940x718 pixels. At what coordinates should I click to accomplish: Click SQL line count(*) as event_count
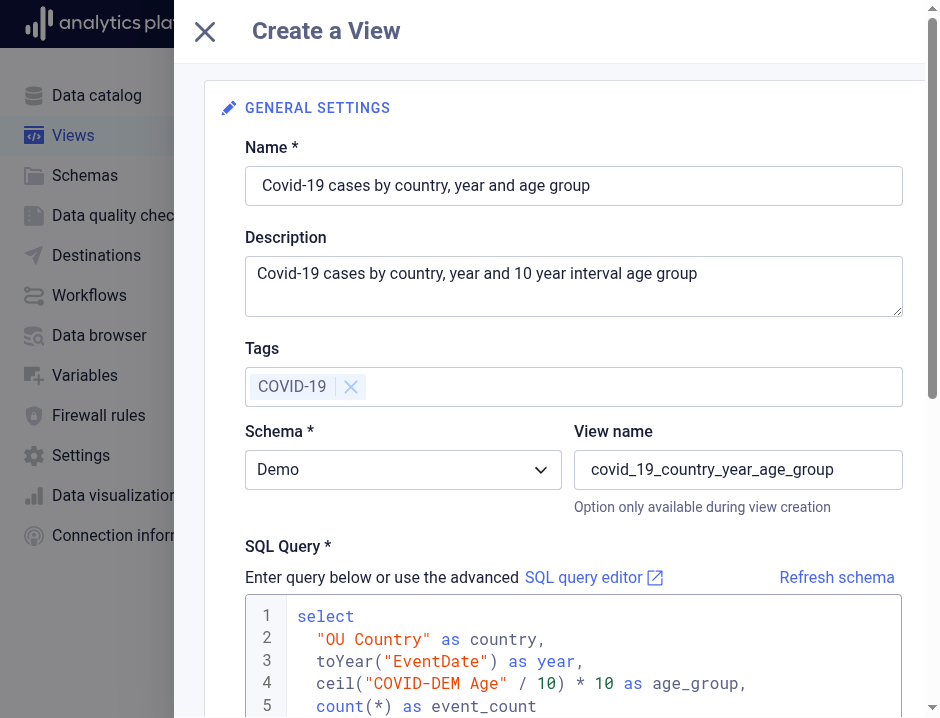(x=426, y=707)
